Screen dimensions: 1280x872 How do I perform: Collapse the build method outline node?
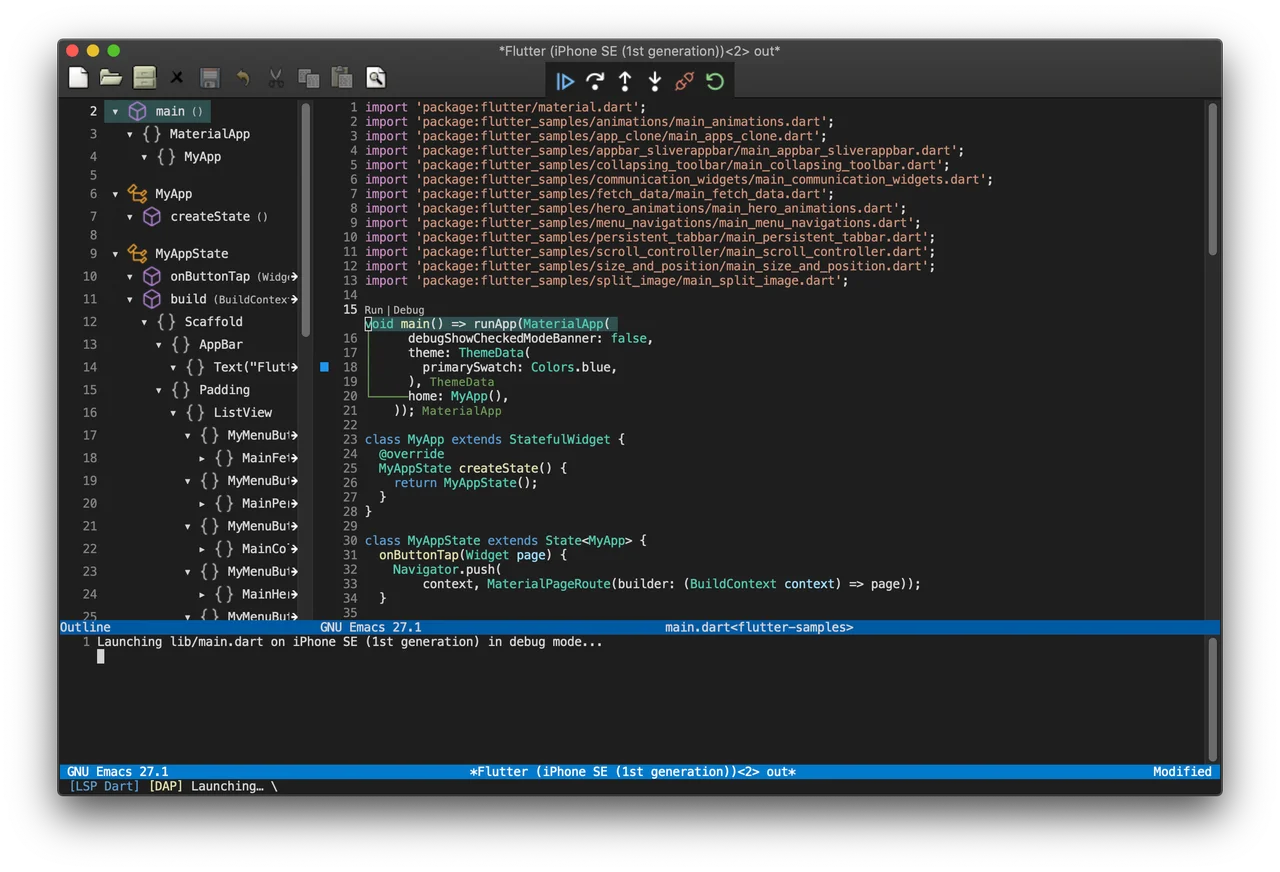tap(130, 299)
